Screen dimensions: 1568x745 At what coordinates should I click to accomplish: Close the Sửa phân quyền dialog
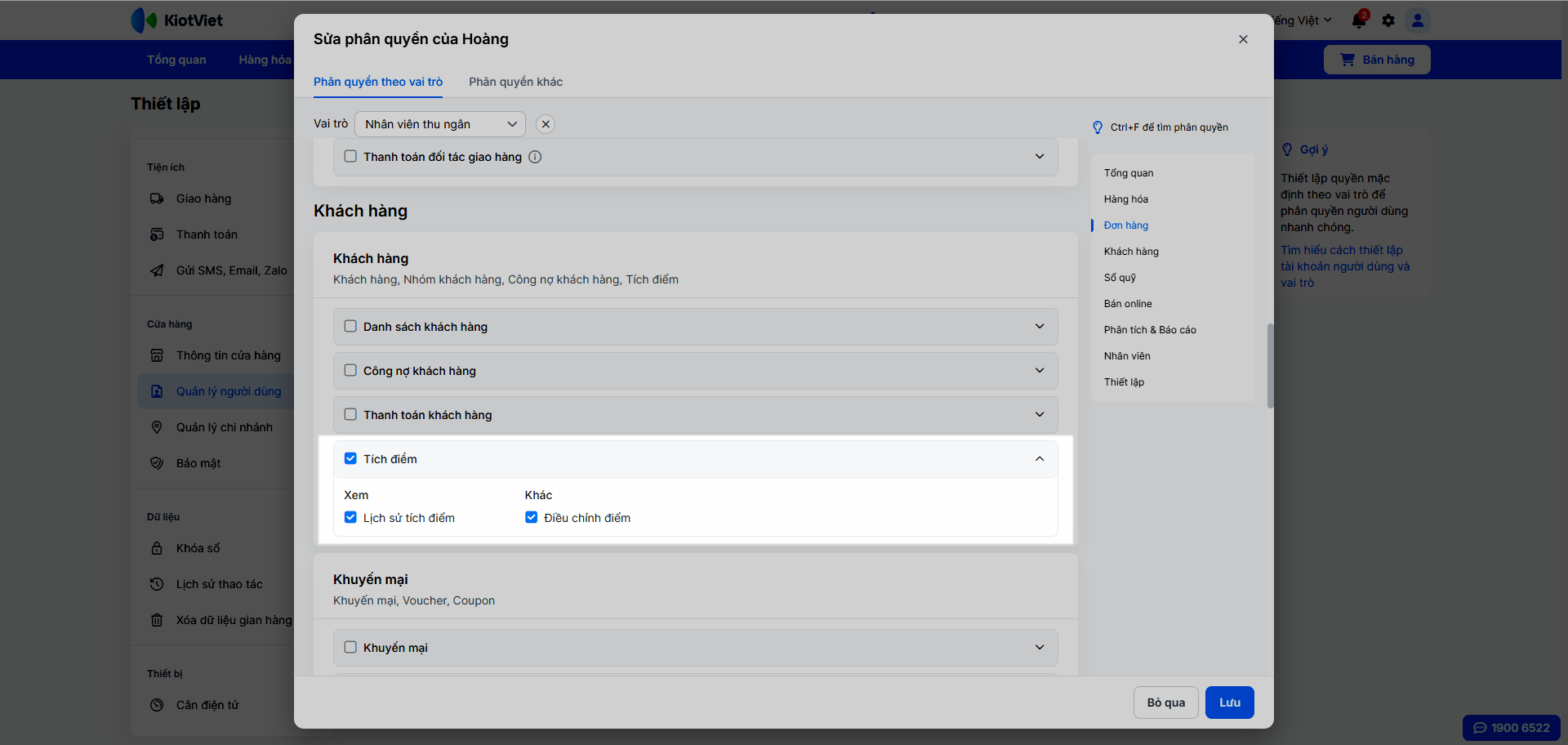coord(1243,39)
